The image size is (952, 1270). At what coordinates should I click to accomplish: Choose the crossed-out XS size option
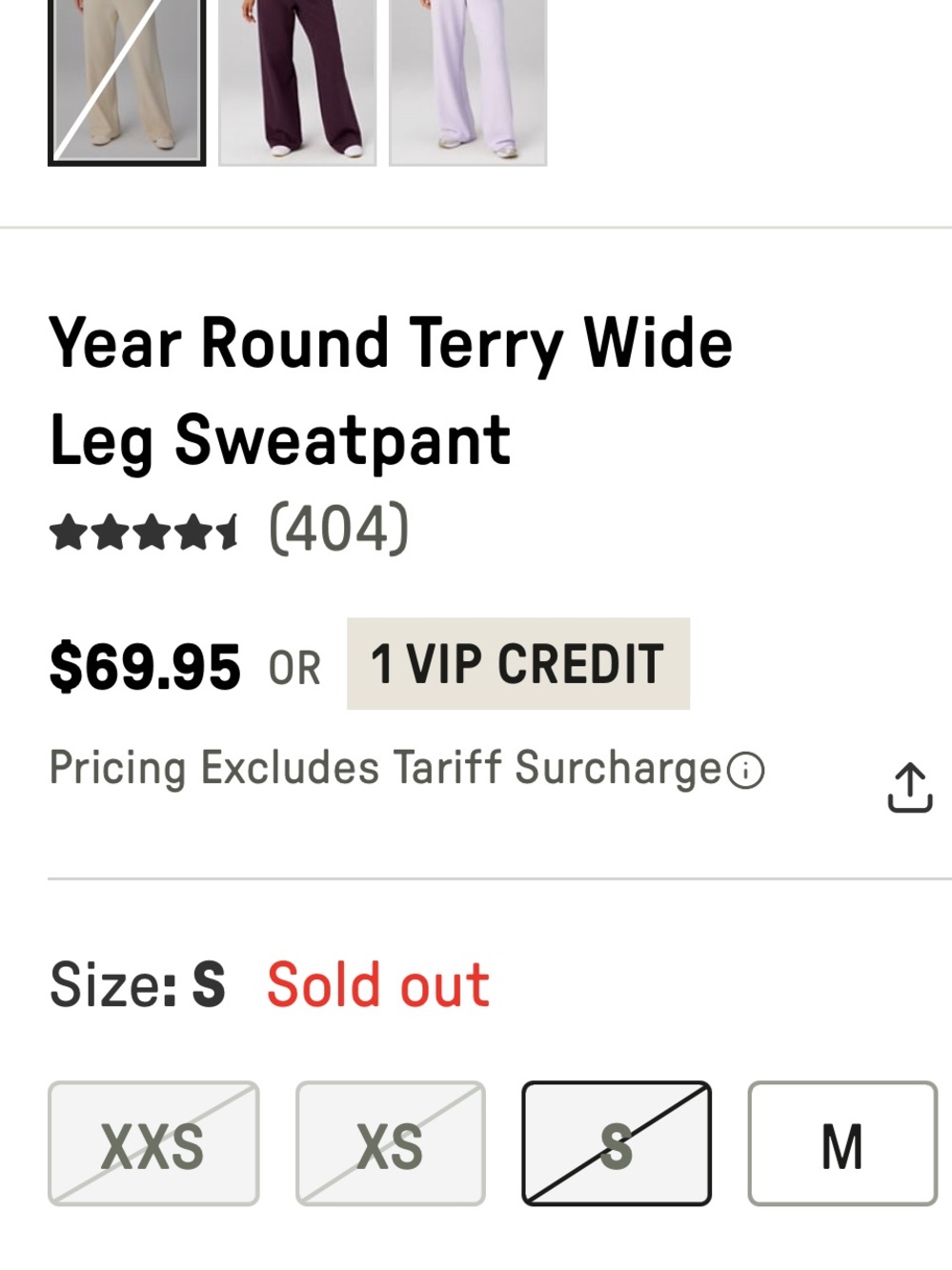point(391,1143)
